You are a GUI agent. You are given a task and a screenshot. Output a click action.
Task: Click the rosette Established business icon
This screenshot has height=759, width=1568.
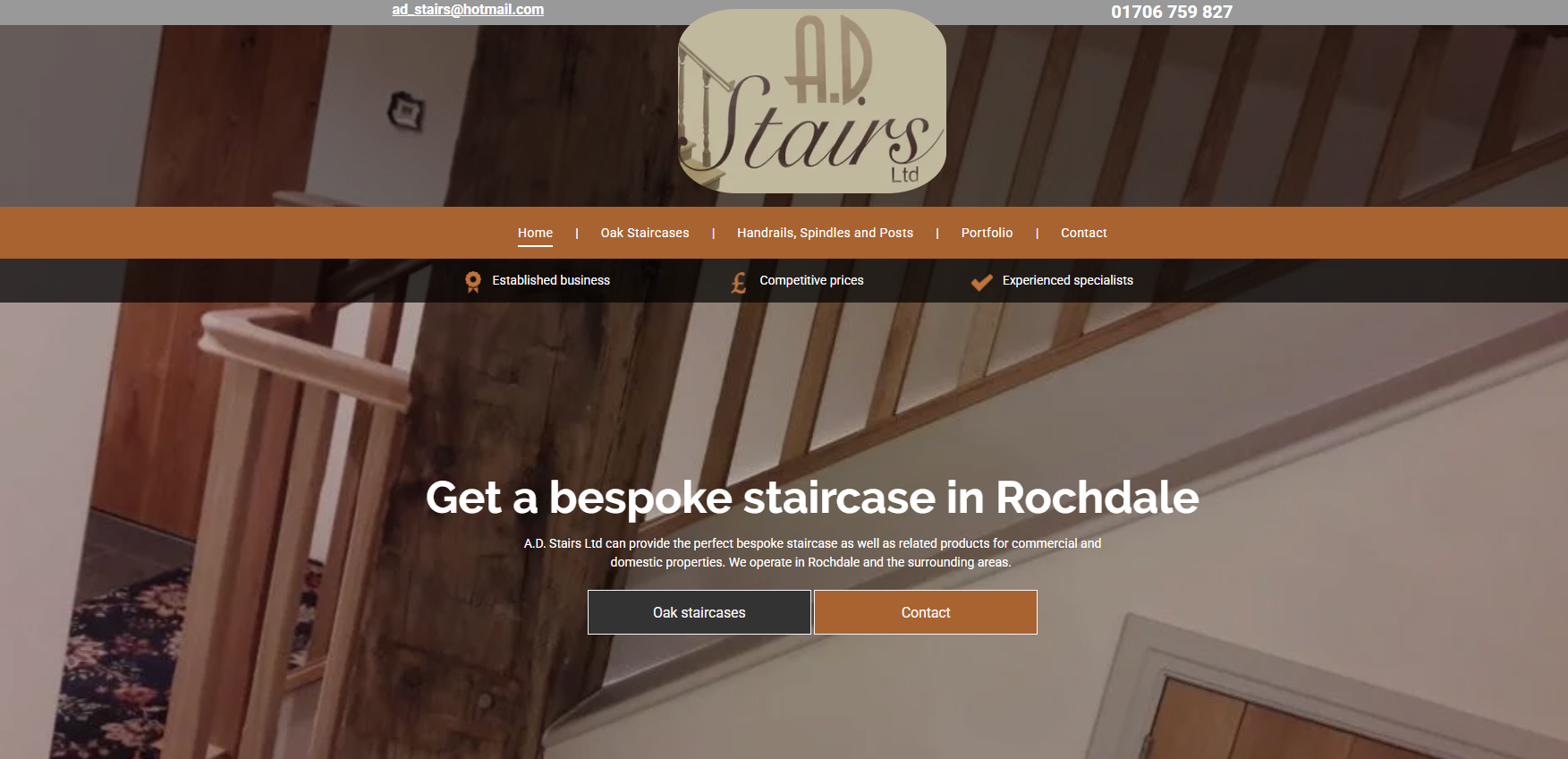(x=473, y=282)
